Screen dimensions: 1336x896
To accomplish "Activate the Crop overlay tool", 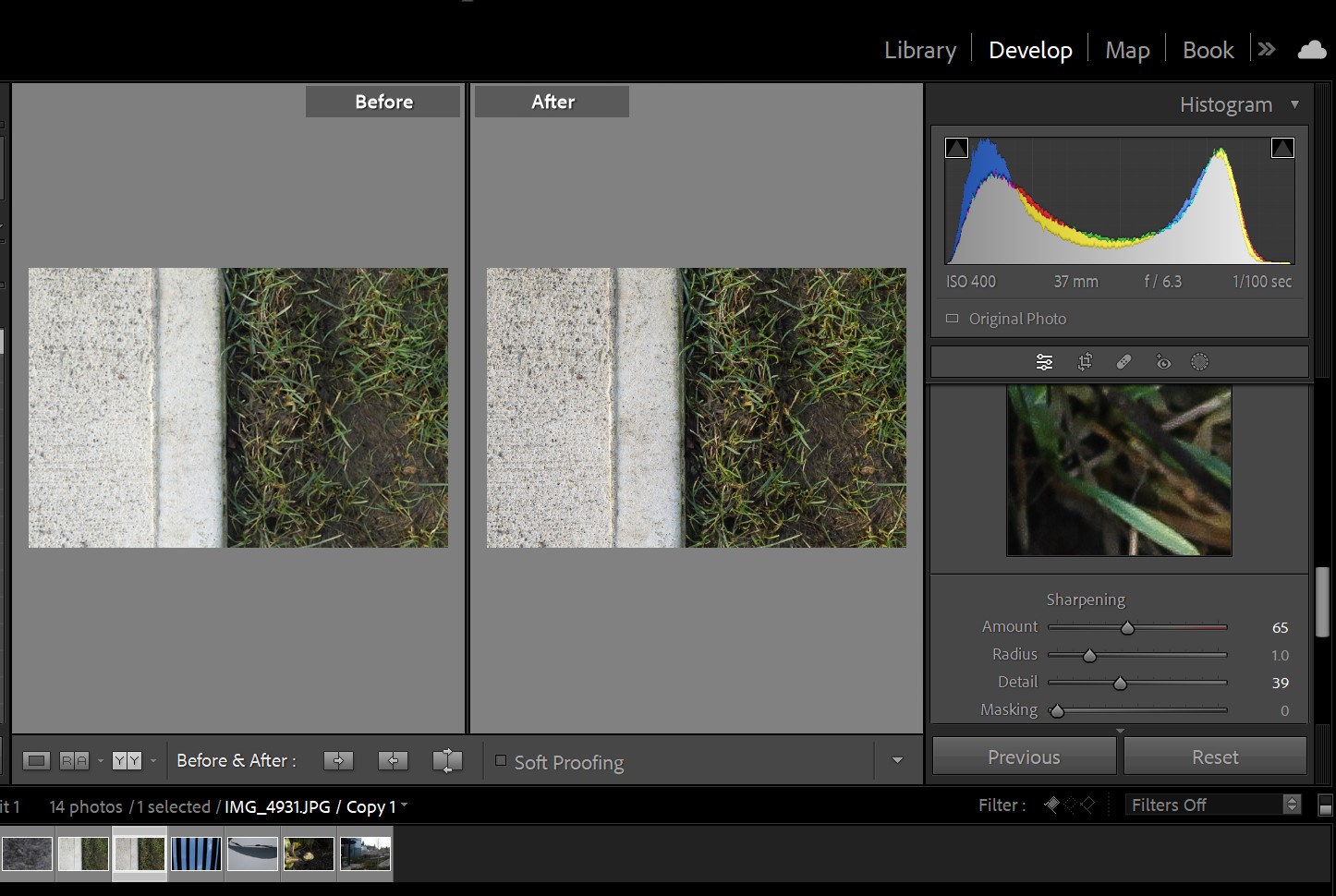I will click(1085, 362).
